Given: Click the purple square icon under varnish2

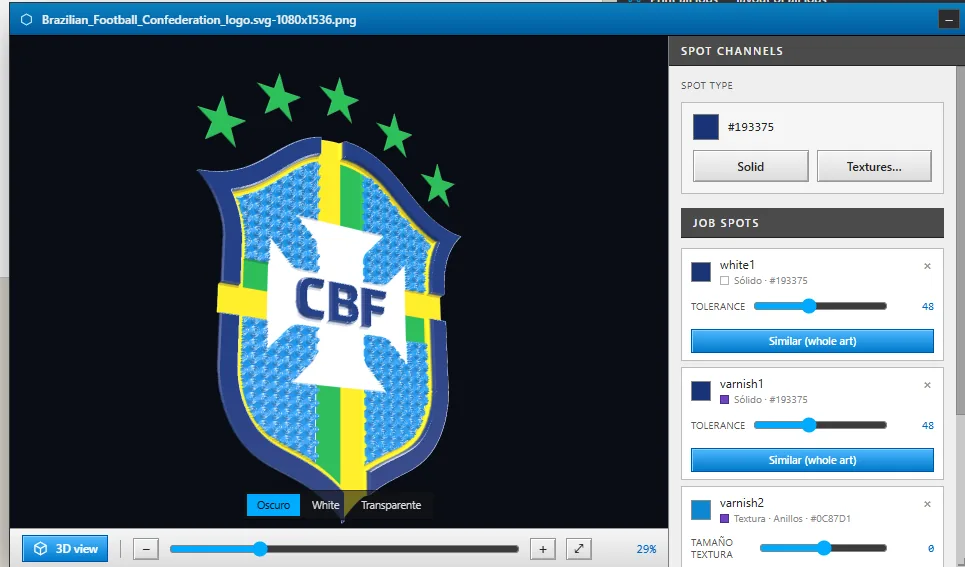Looking at the screenshot, I should click(724, 518).
